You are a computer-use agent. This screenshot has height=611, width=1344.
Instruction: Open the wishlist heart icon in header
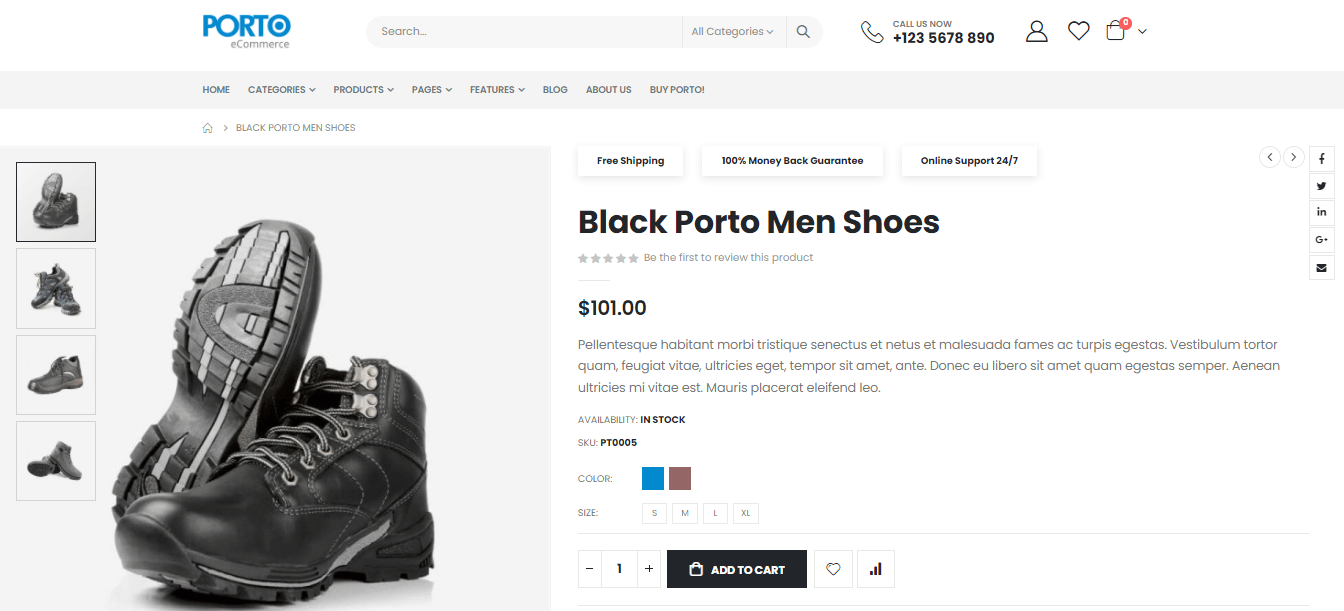(x=1078, y=31)
